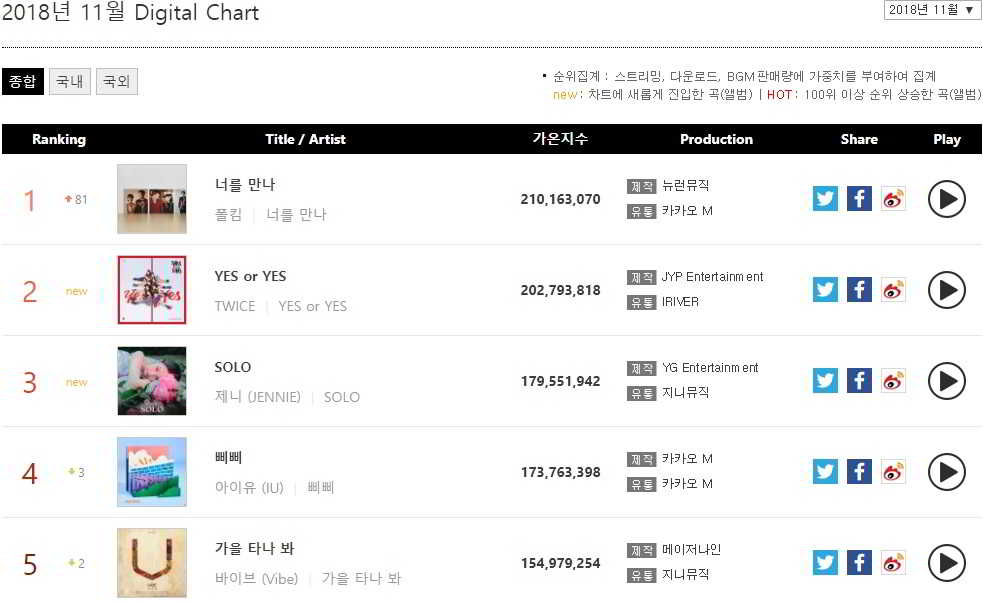Share 삐삐 on Twitter
The height and width of the screenshot is (602, 983).
coord(825,471)
